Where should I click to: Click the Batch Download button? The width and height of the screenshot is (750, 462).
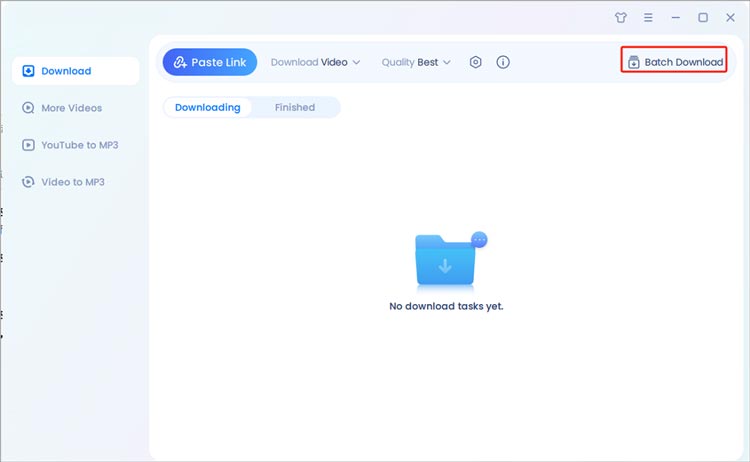click(x=674, y=62)
